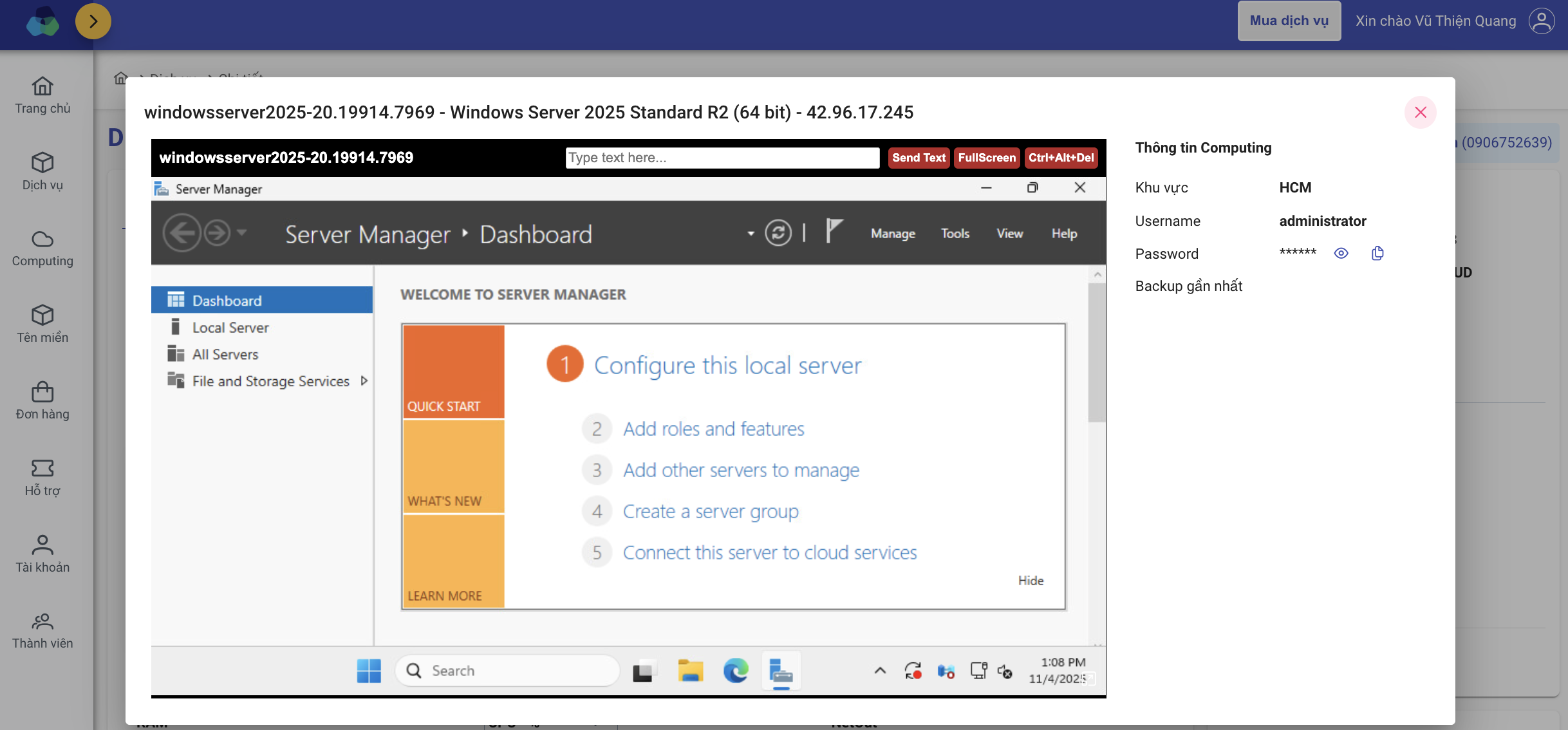The image size is (1568, 730).
Task: Click Add roles and features link
Action: 713,429
